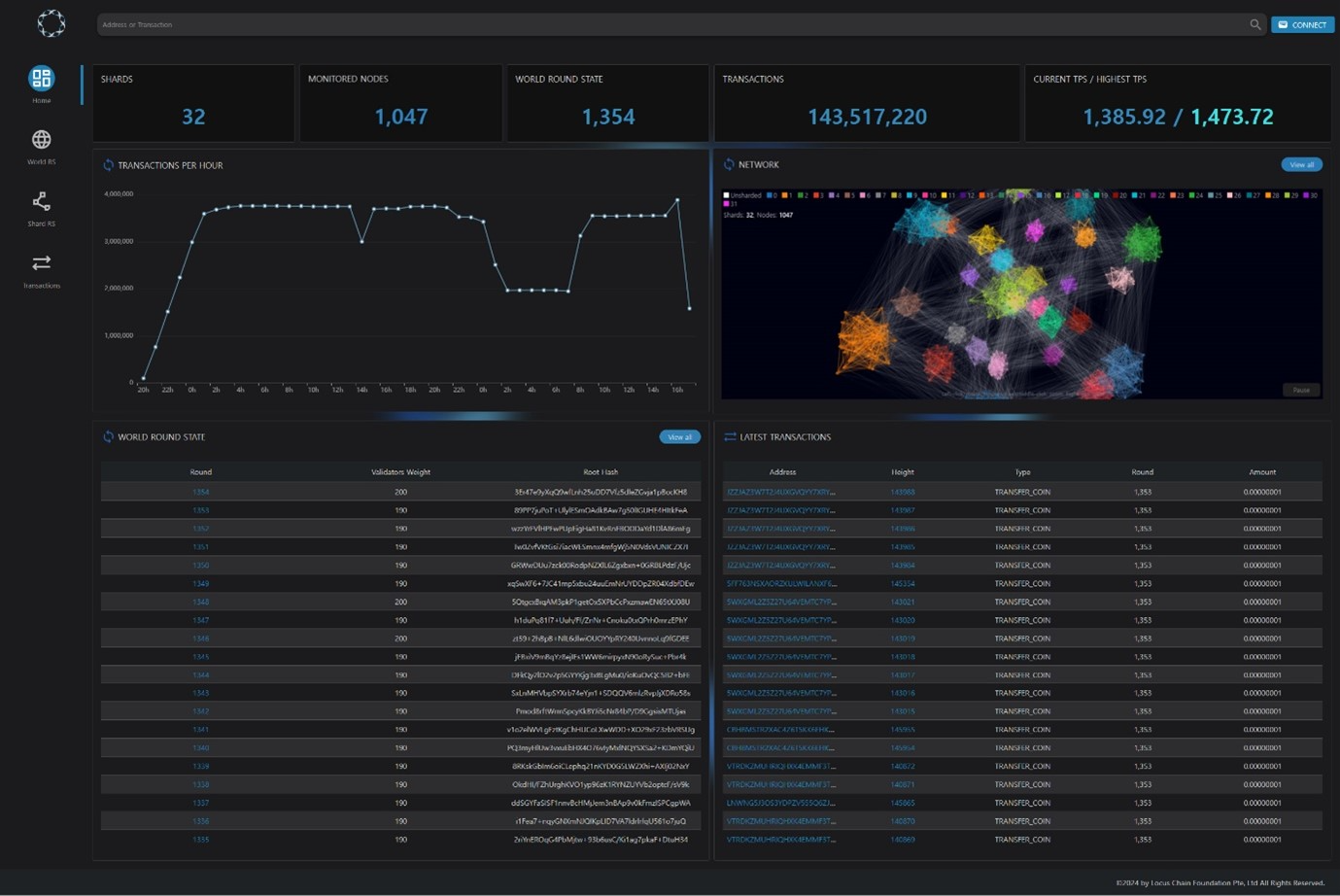Click the Latest Transactions header arrows icon
The width and height of the screenshot is (1340, 896).
click(730, 437)
